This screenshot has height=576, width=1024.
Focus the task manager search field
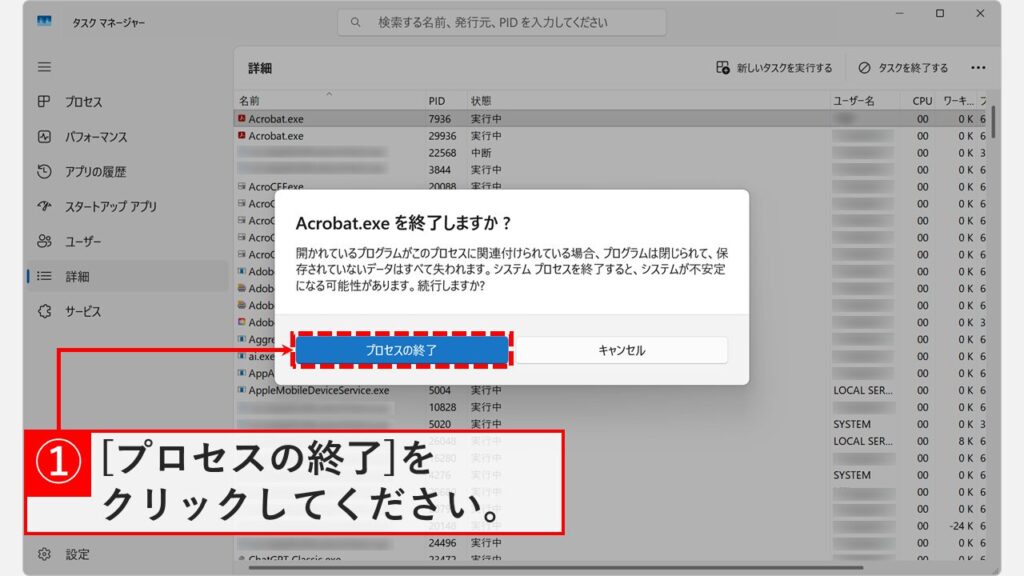click(502, 22)
